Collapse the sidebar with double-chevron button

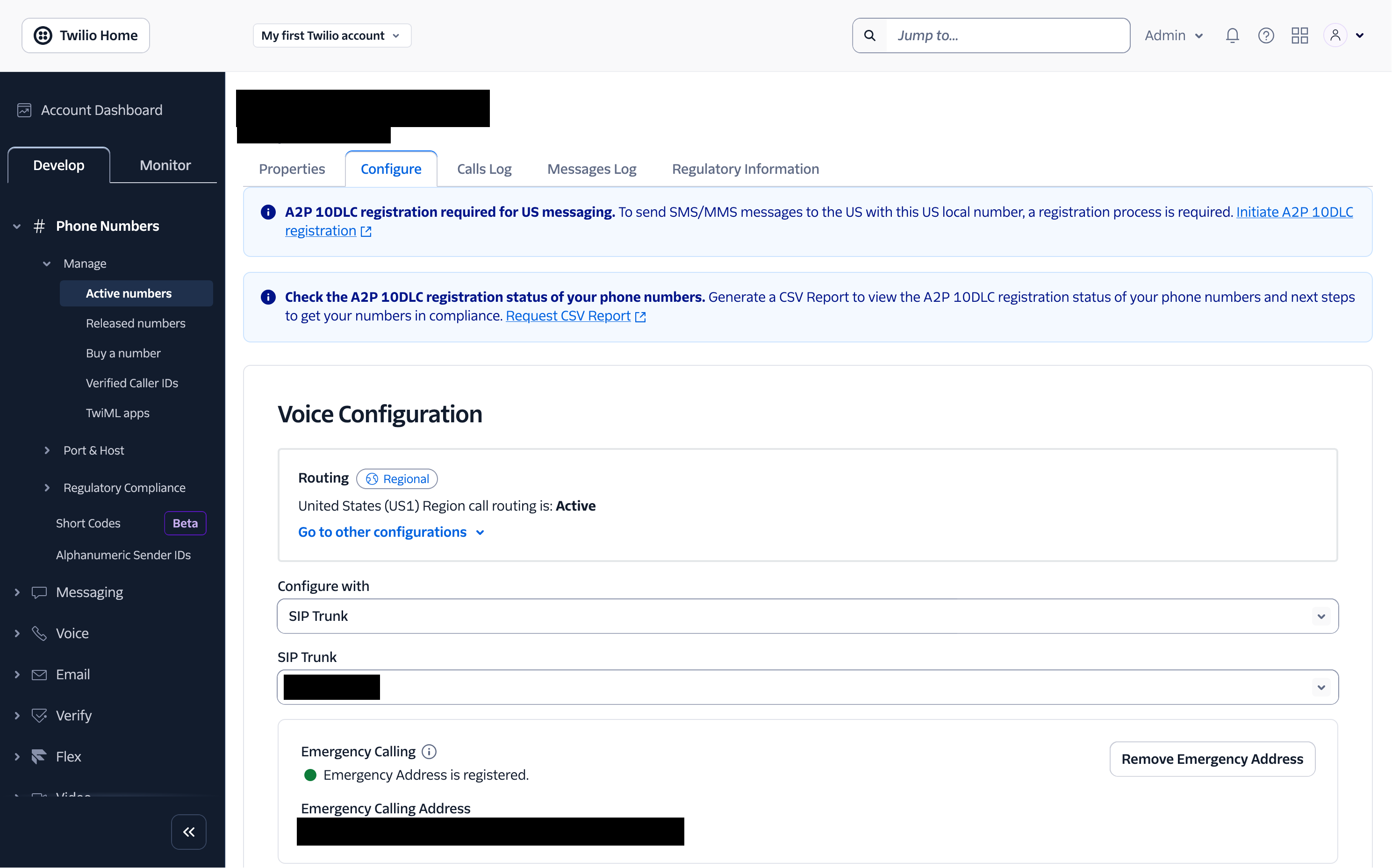tap(189, 832)
